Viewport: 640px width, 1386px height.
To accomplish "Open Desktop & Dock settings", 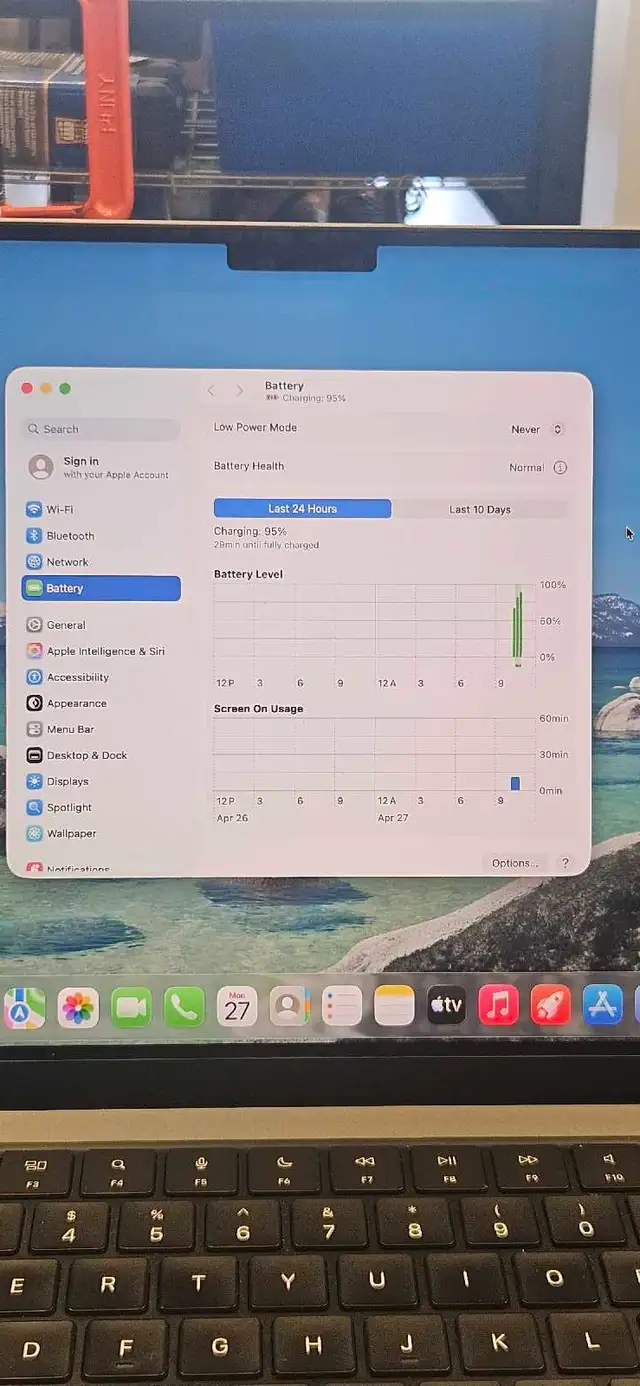I will coord(100,755).
